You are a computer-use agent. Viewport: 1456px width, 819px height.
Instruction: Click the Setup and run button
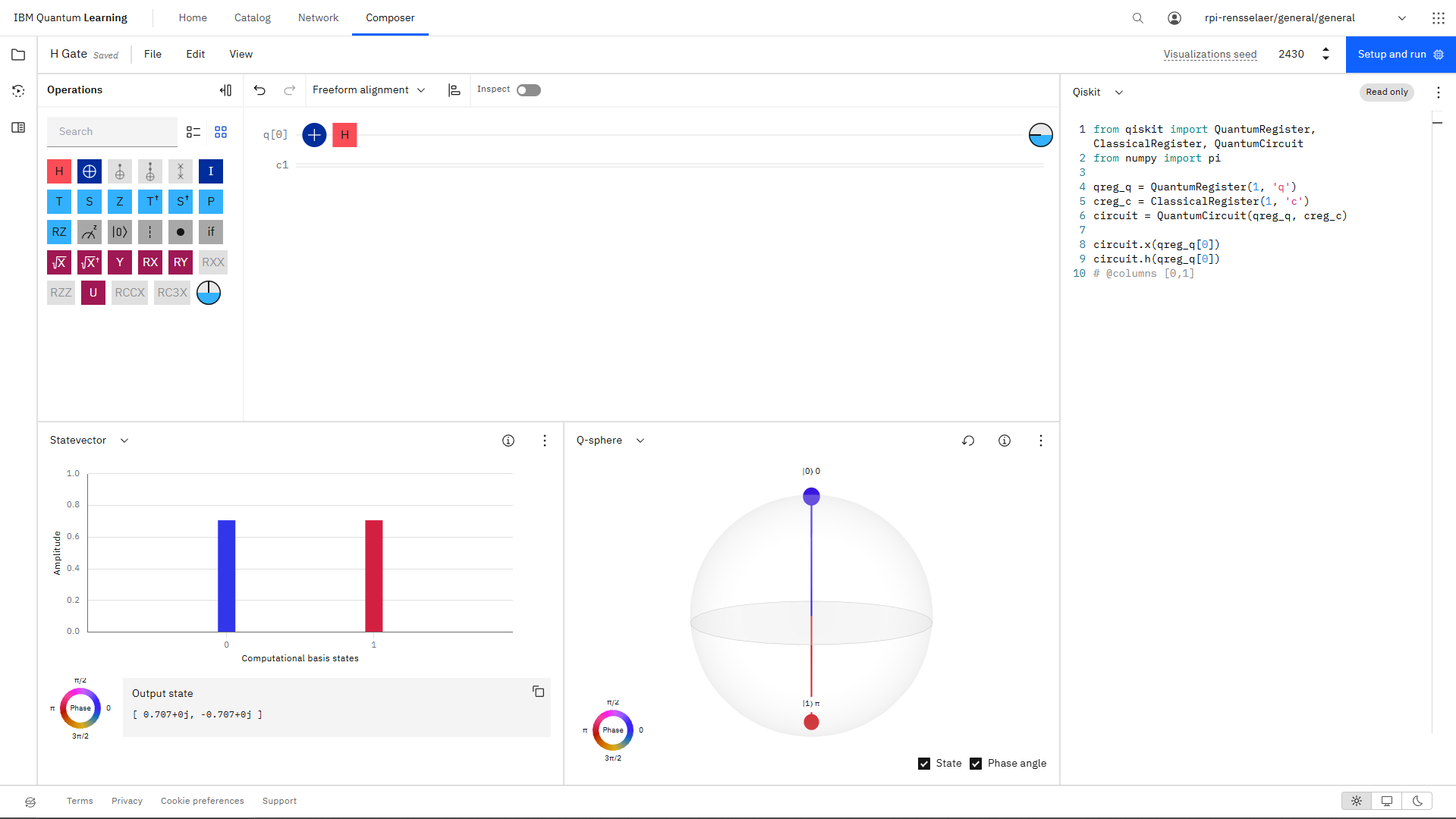1401,55
